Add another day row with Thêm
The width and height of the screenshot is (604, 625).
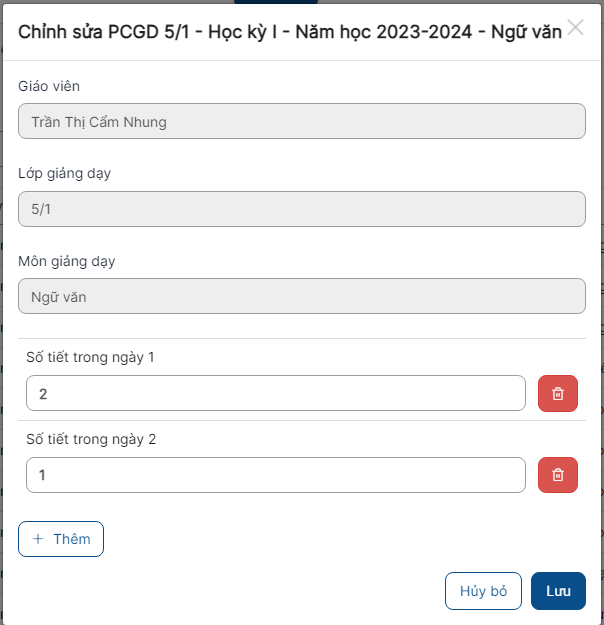pos(61,539)
